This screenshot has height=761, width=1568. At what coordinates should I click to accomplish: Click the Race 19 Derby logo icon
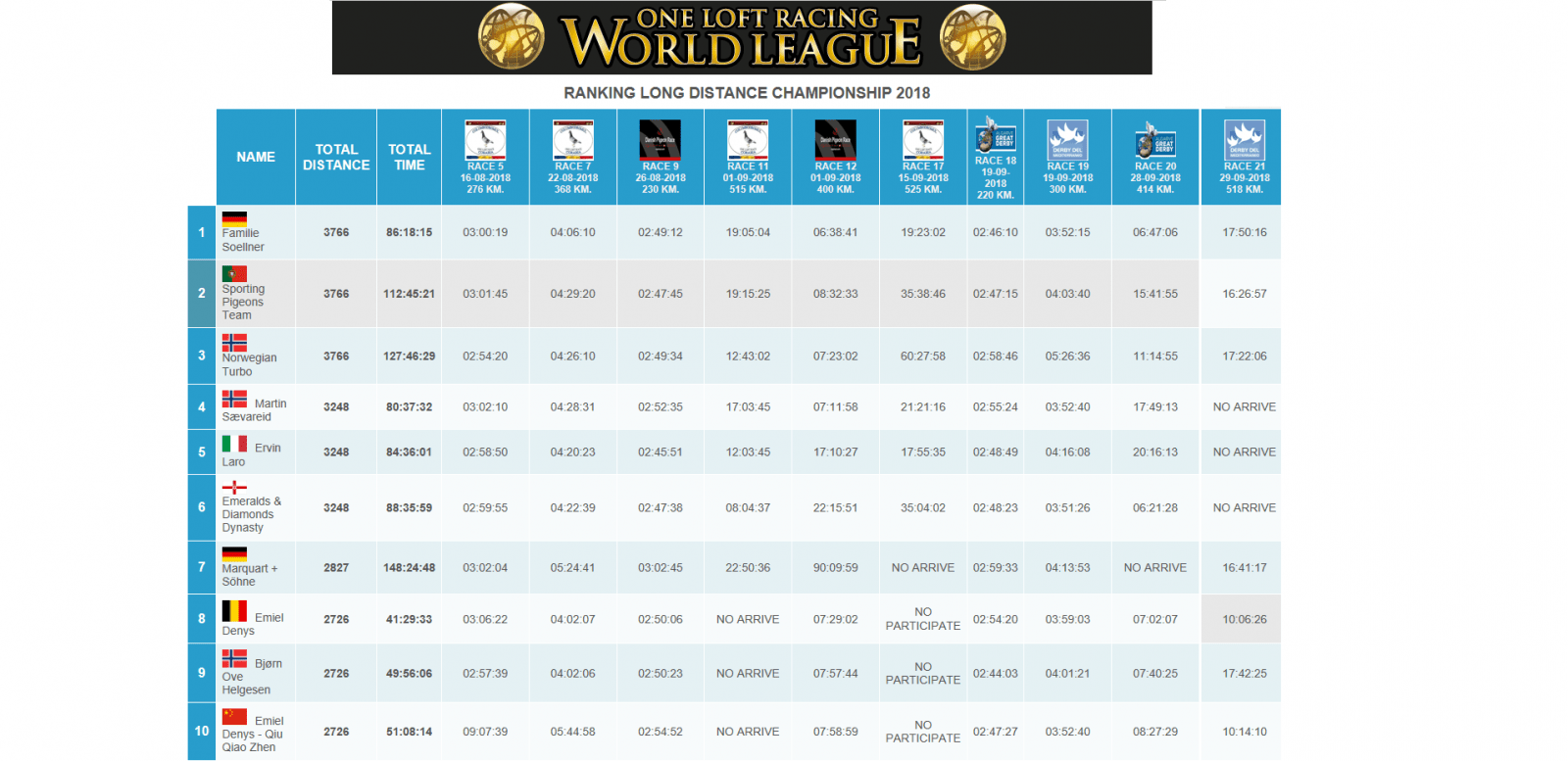tap(1067, 139)
